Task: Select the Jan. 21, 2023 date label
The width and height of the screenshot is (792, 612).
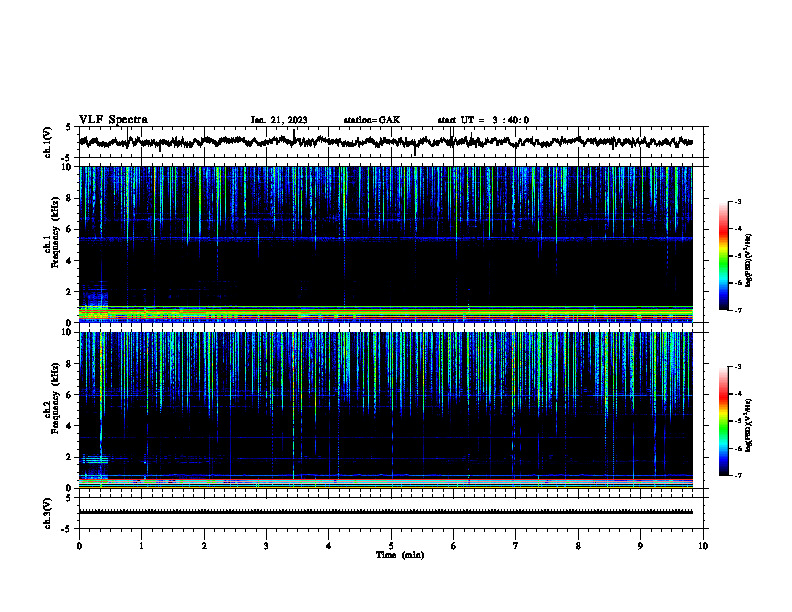Action: pyautogui.click(x=279, y=120)
